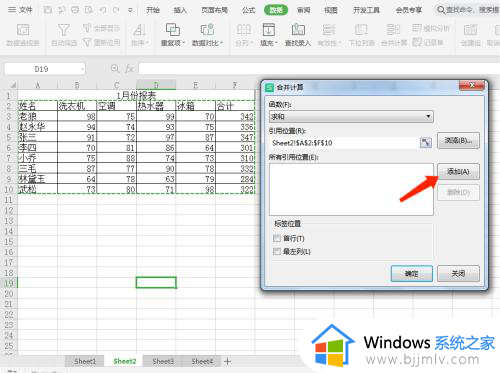Image resolution: width=500 pixels, height=373 pixels.
Task: Click the magnifier icon beside fx
Action: point(115,69)
